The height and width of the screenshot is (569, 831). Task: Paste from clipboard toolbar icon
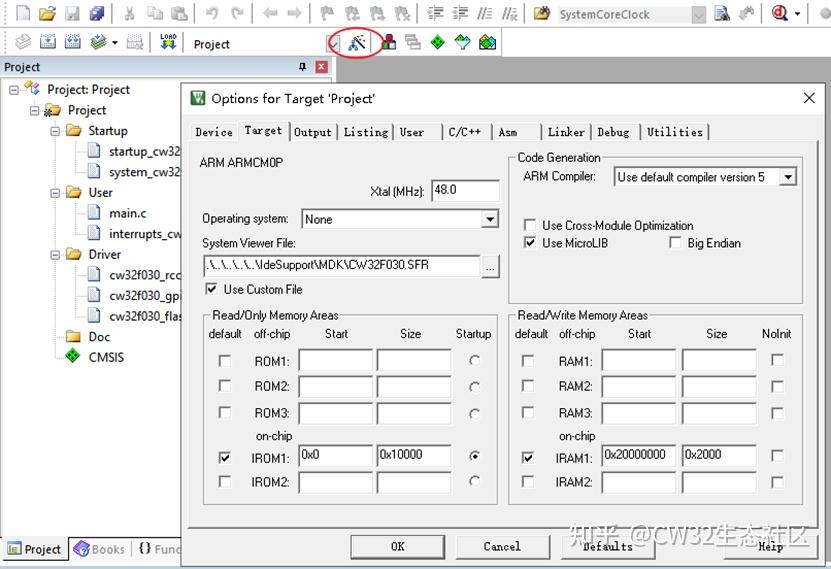180,13
